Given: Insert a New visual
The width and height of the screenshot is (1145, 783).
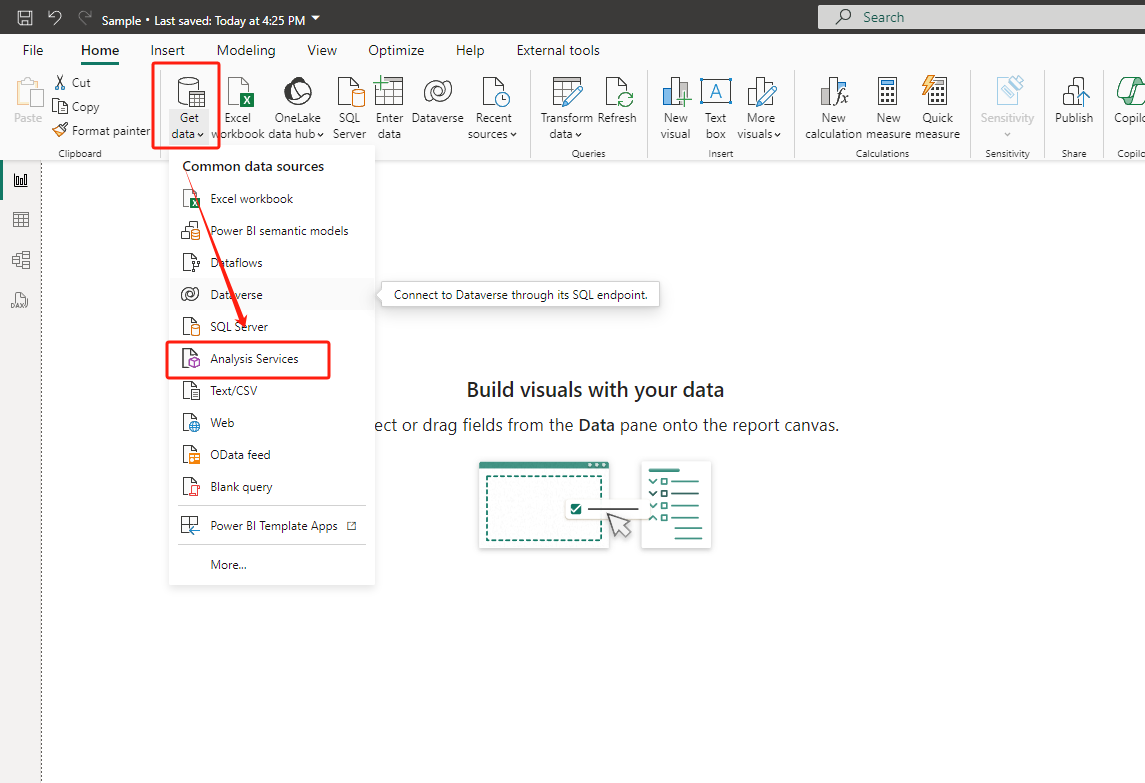Looking at the screenshot, I should 675,108.
